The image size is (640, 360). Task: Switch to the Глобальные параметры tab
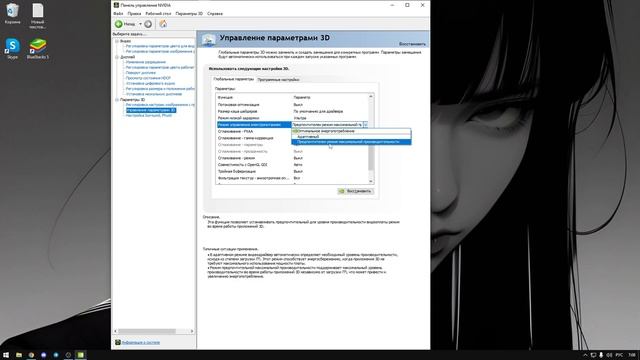(x=233, y=79)
